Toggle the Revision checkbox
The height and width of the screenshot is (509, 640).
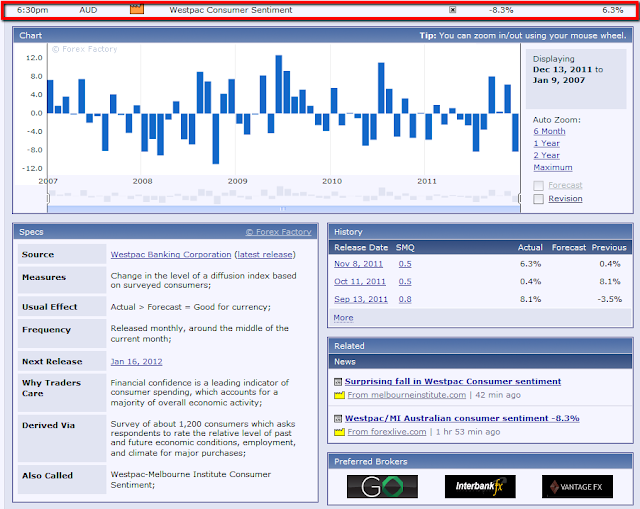pos(539,199)
